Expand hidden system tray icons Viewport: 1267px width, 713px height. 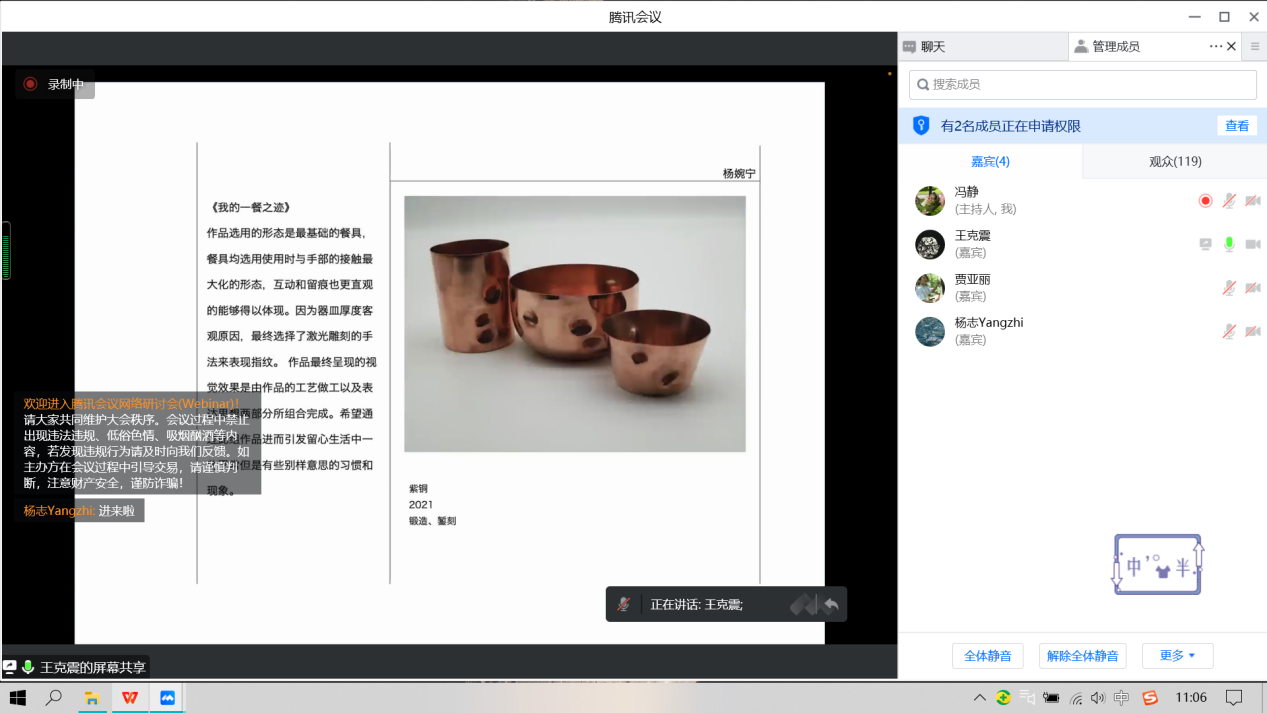click(x=979, y=697)
